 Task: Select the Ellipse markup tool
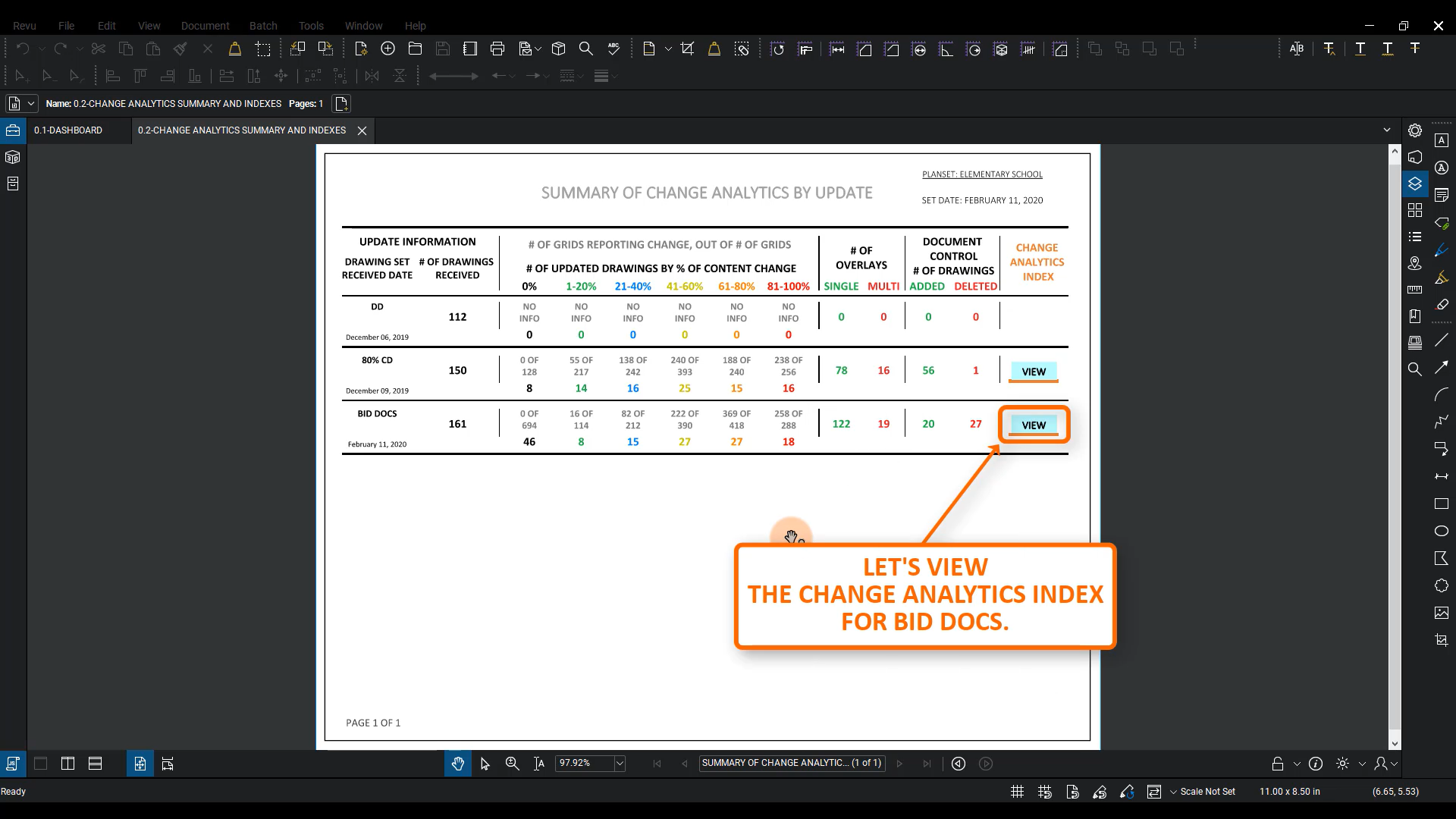1442,531
